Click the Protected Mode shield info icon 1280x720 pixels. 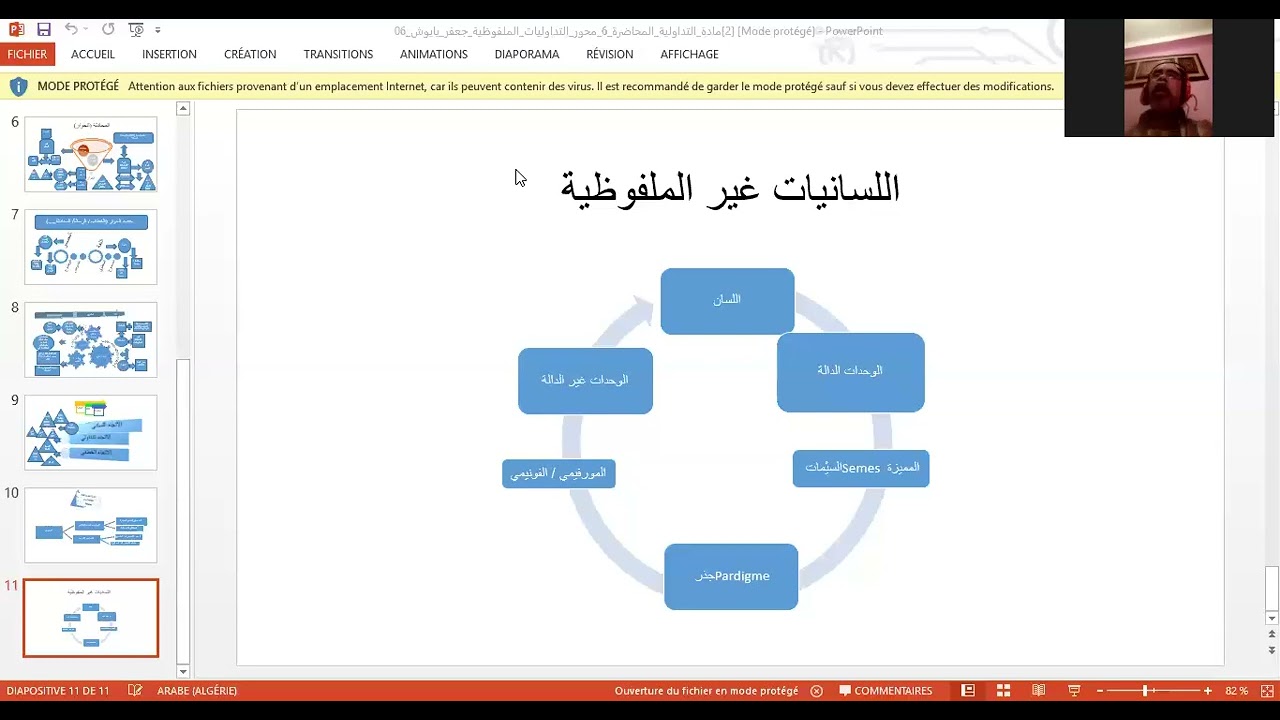(x=18, y=86)
